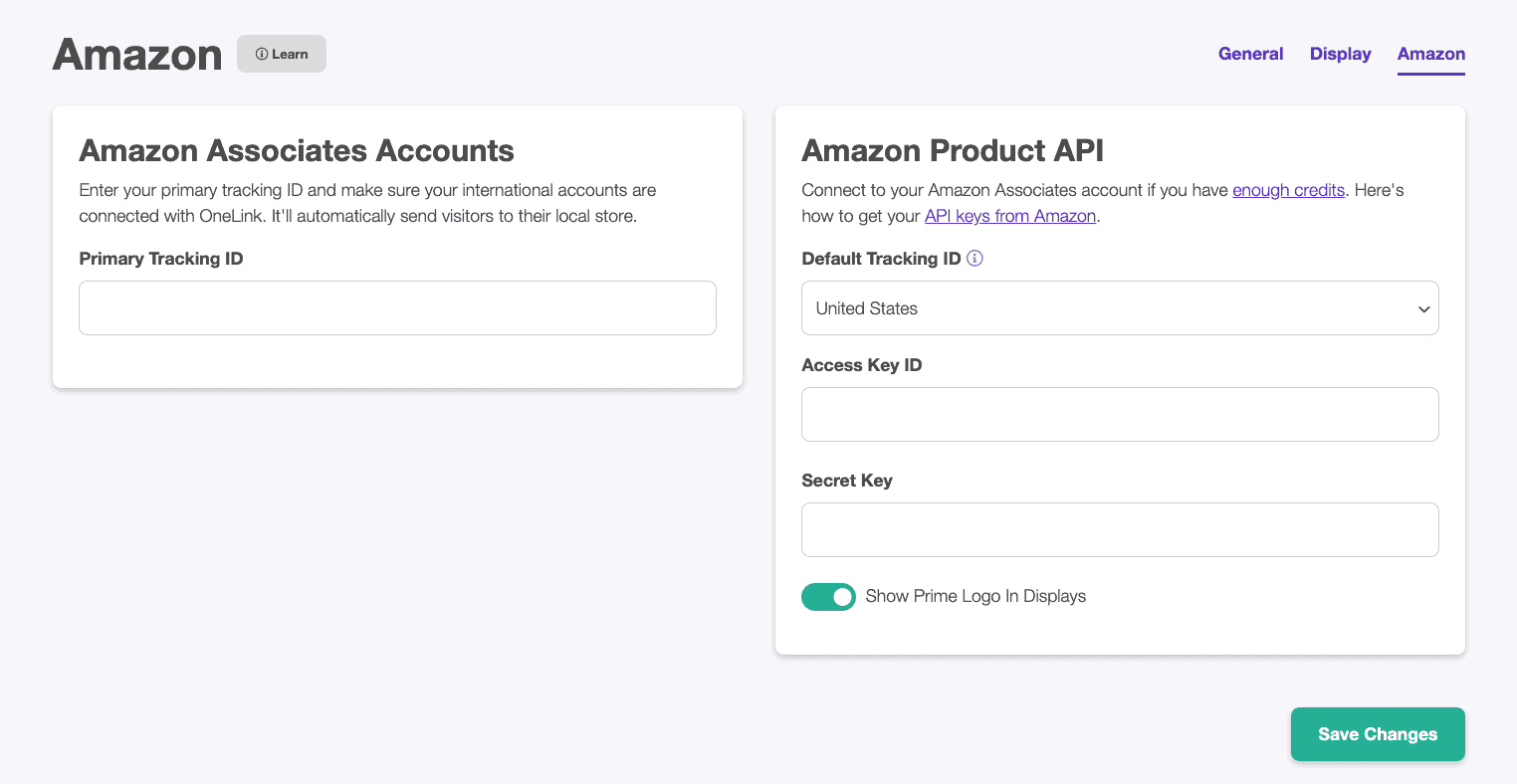The width and height of the screenshot is (1517, 784).
Task: Focus the Access Key ID field
Action: tap(1120, 414)
